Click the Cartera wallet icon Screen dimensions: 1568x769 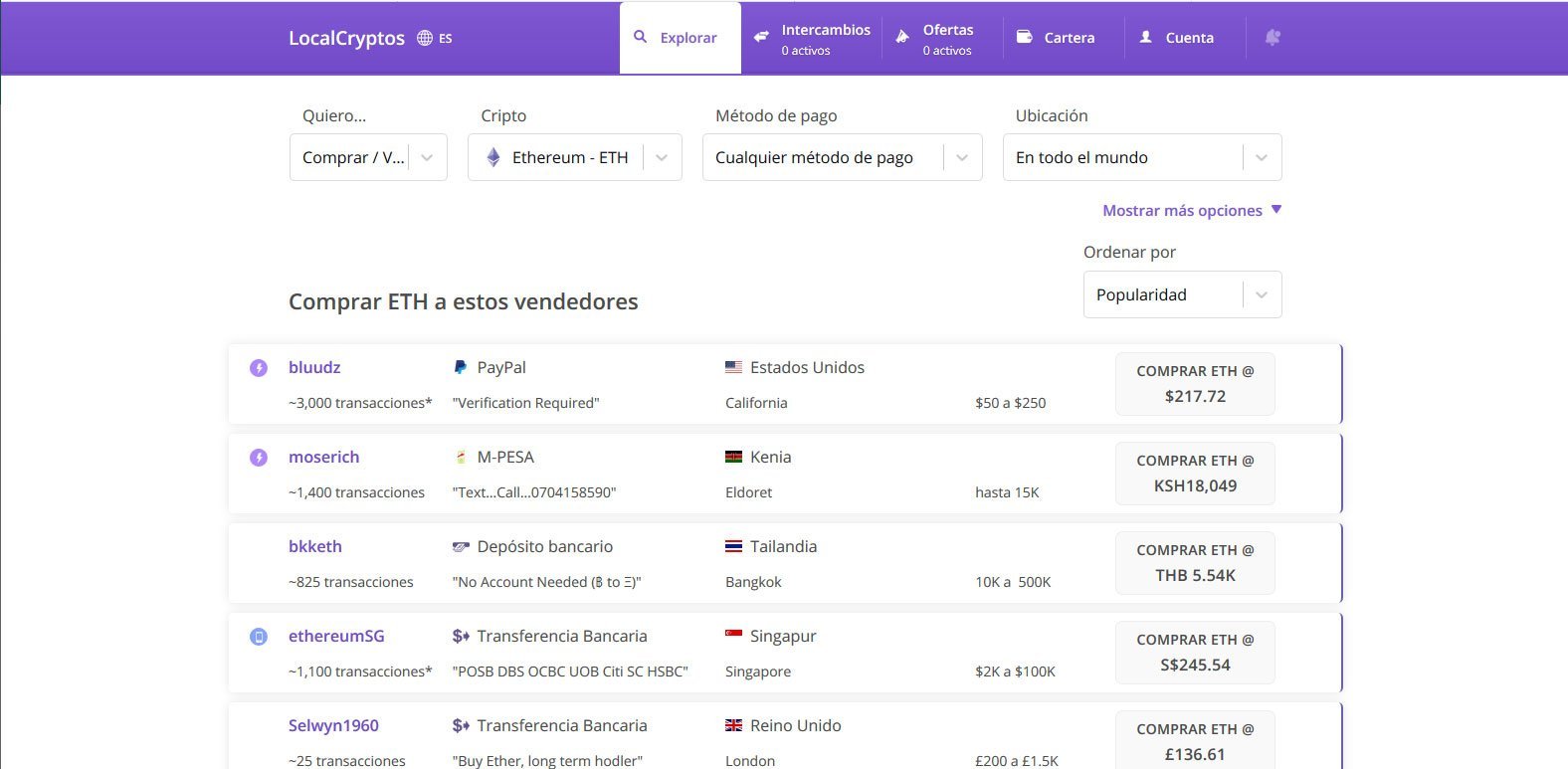1024,37
